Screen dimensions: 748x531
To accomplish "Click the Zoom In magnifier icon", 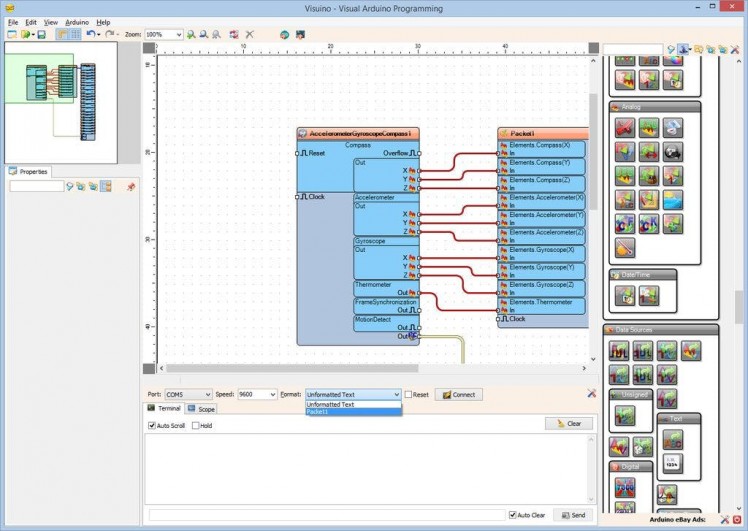I will point(192,34).
